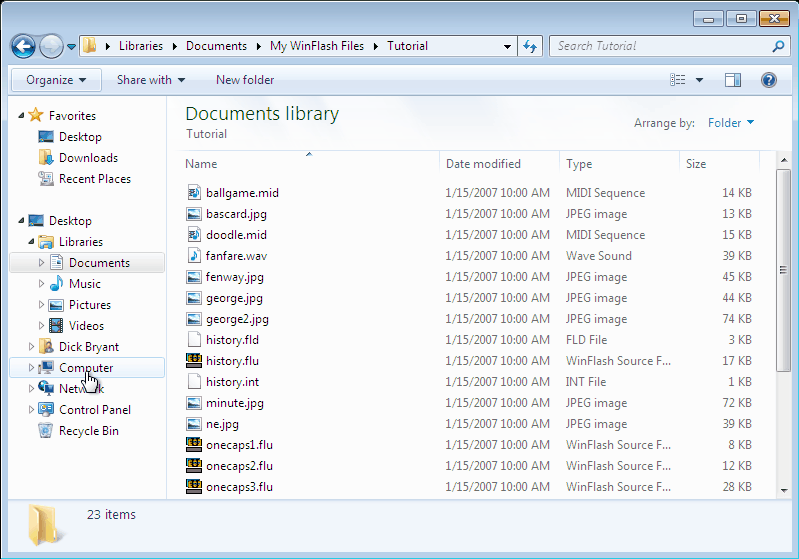The height and width of the screenshot is (559, 799).
Task: Select the bascard.jpg image icon
Action: [194, 214]
